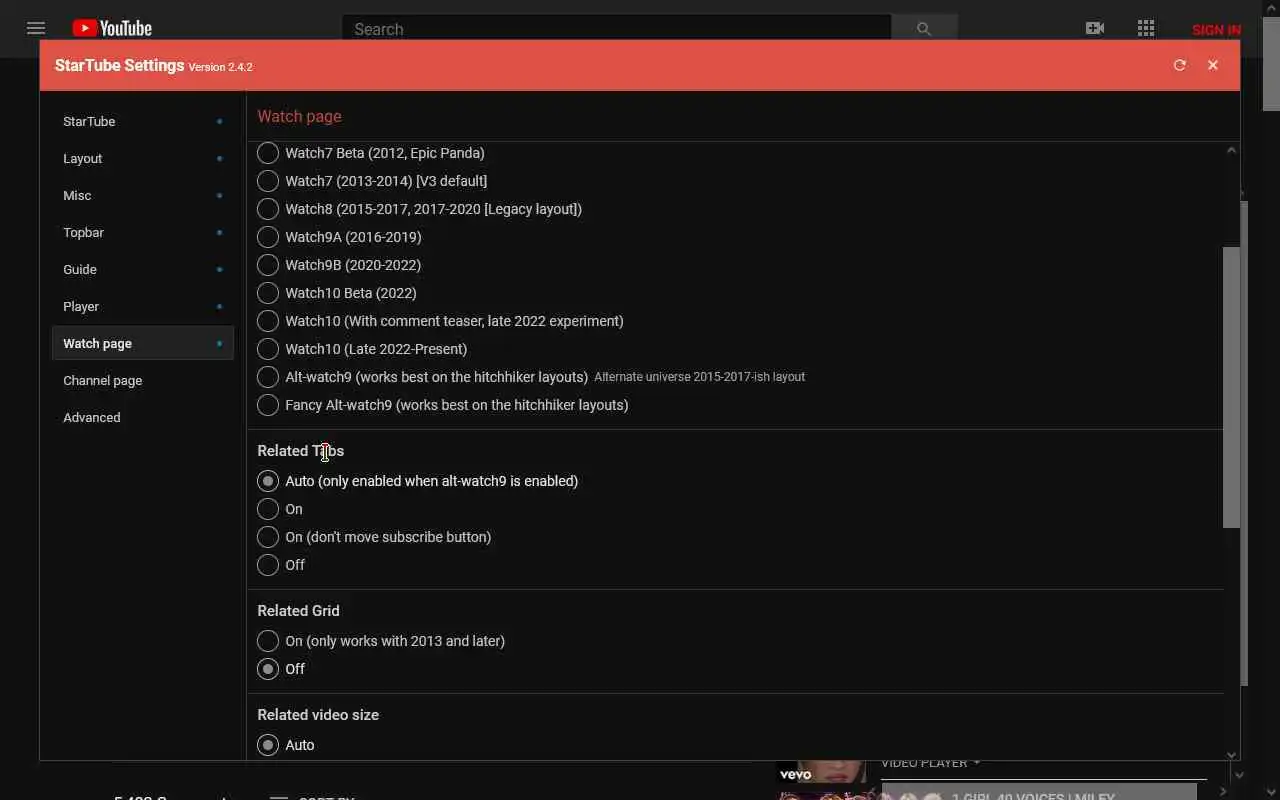
Task: Click the search magnifier button
Action: 924,28
